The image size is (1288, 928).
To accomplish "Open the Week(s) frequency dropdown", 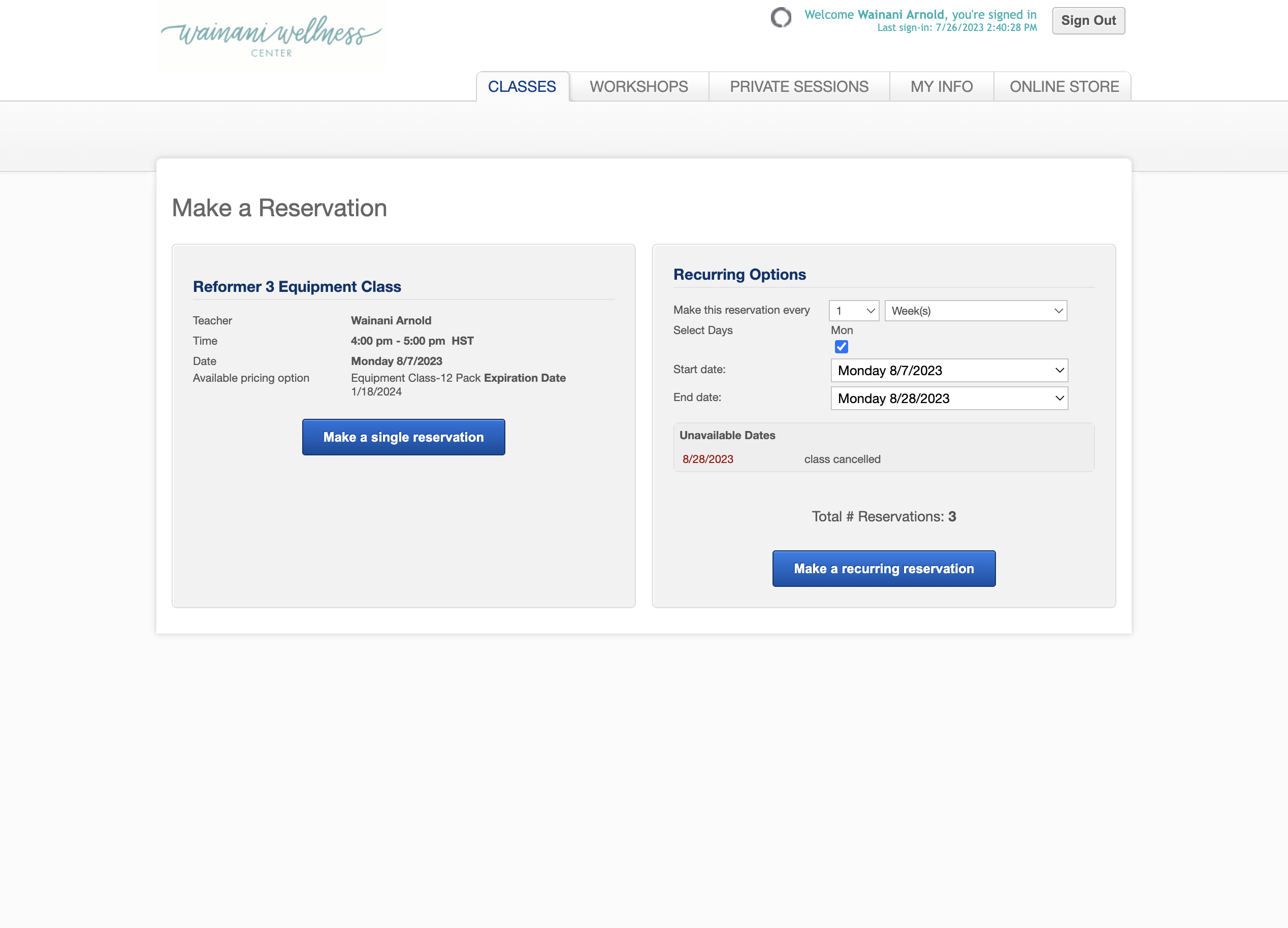I will (x=976, y=311).
